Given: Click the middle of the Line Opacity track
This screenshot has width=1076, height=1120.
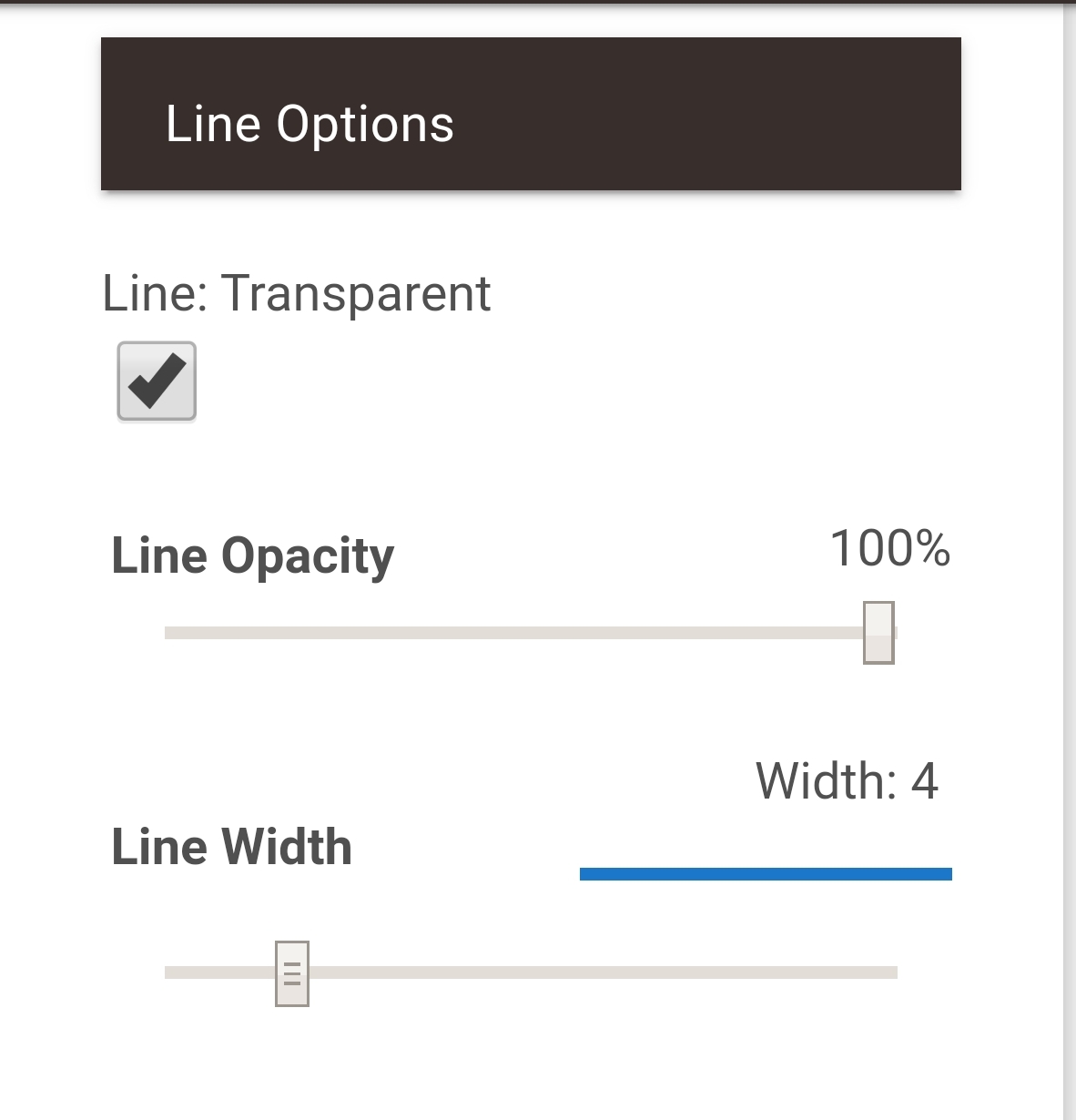Looking at the screenshot, I should [x=531, y=633].
